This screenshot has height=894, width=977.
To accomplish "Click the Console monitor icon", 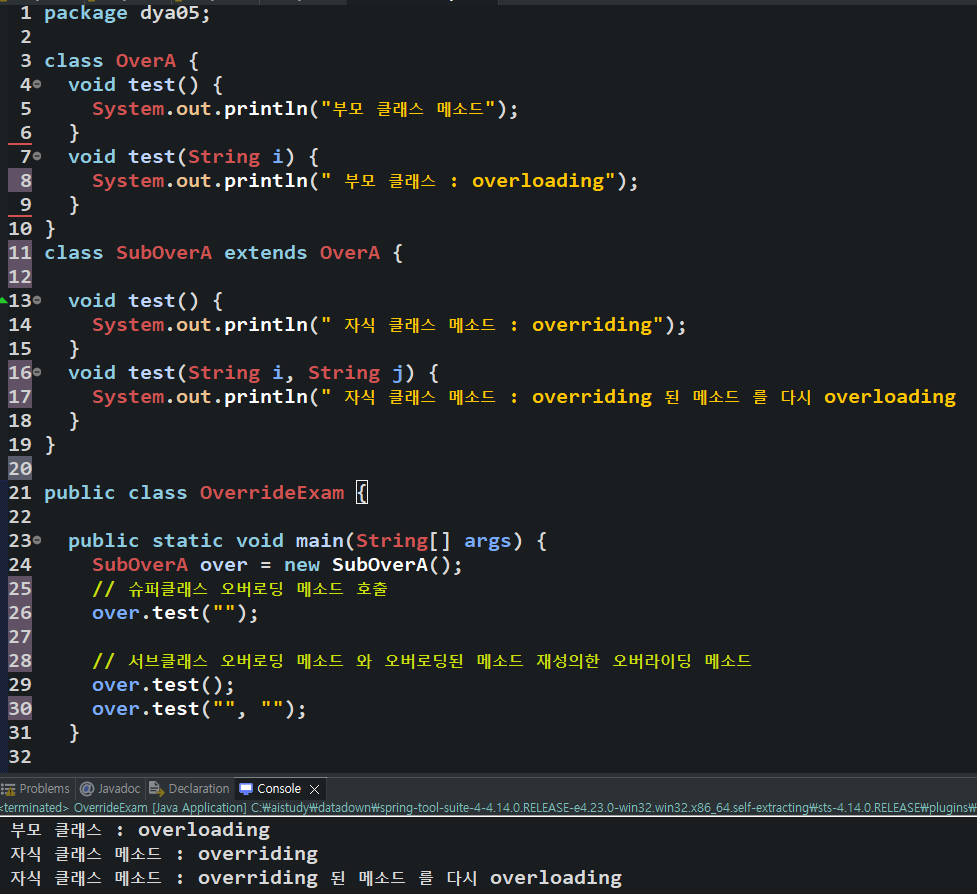I will (x=246, y=789).
